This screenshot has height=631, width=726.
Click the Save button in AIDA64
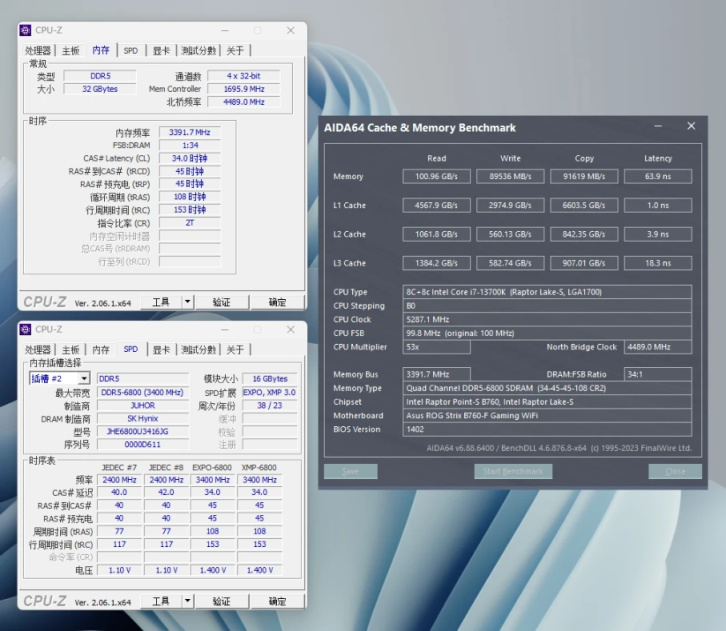coord(350,471)
